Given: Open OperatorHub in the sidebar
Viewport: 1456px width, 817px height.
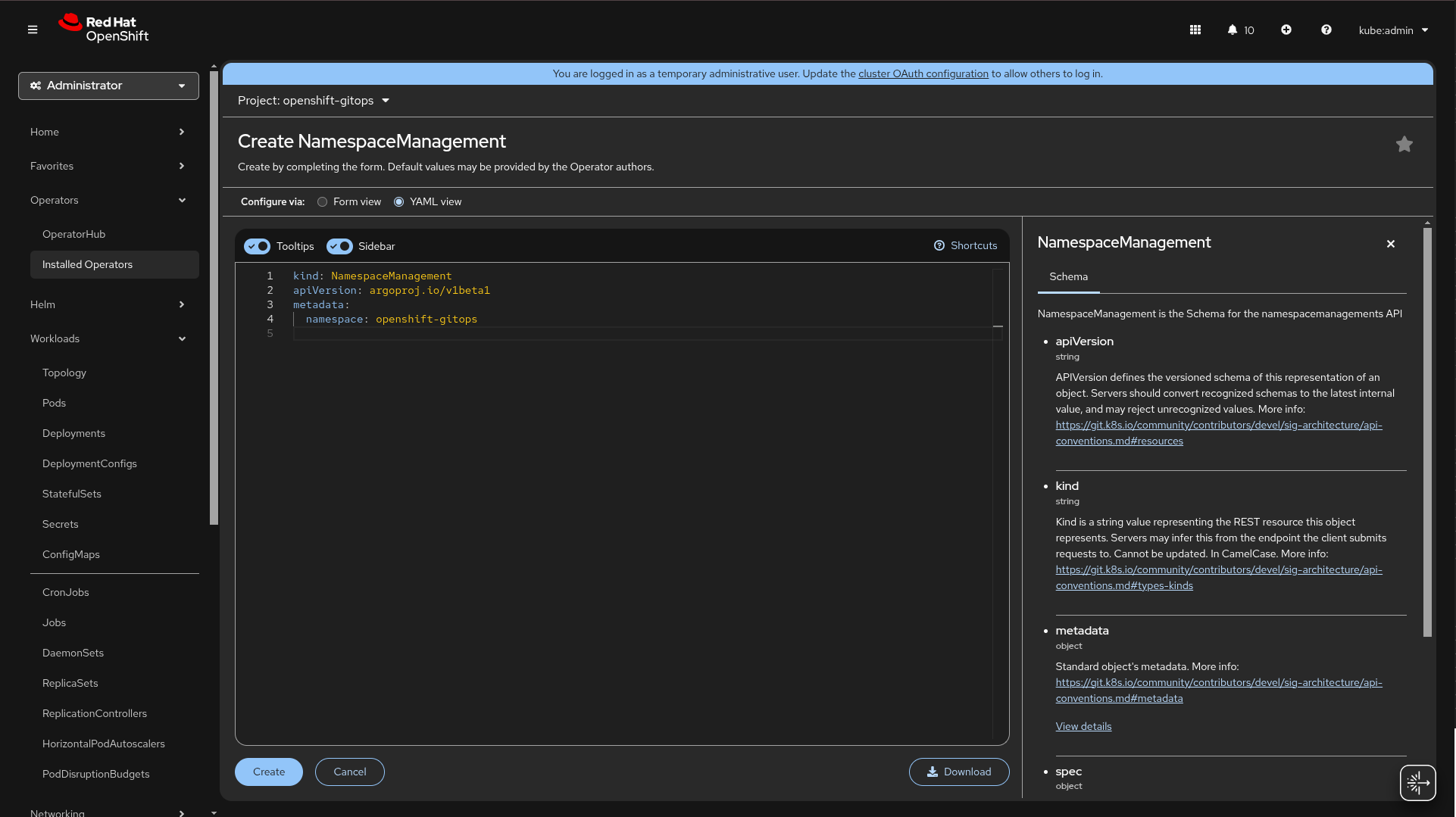Looking at the screenshot, I should (x=73, y=234).
